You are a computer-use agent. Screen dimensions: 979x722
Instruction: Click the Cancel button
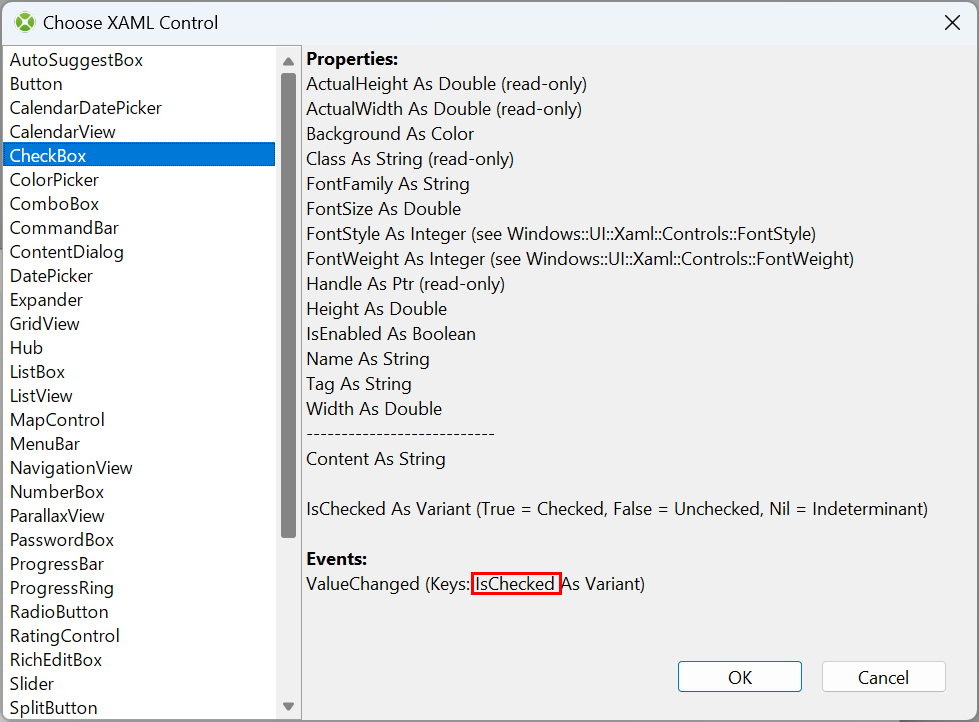(x=883, y=677)
